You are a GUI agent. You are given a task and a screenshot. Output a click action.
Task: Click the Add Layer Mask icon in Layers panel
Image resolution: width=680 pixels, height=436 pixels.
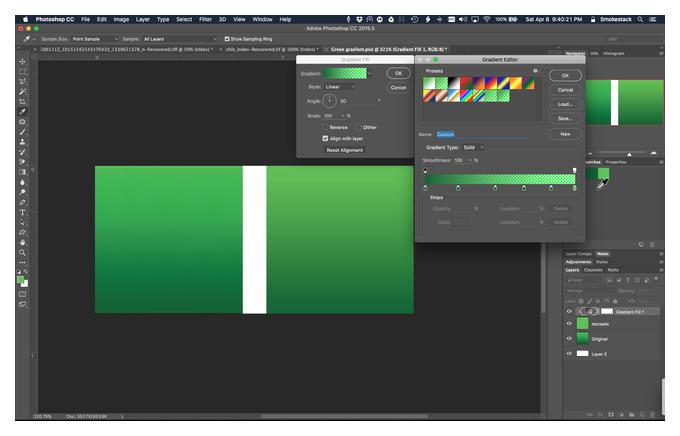(611, 414)
